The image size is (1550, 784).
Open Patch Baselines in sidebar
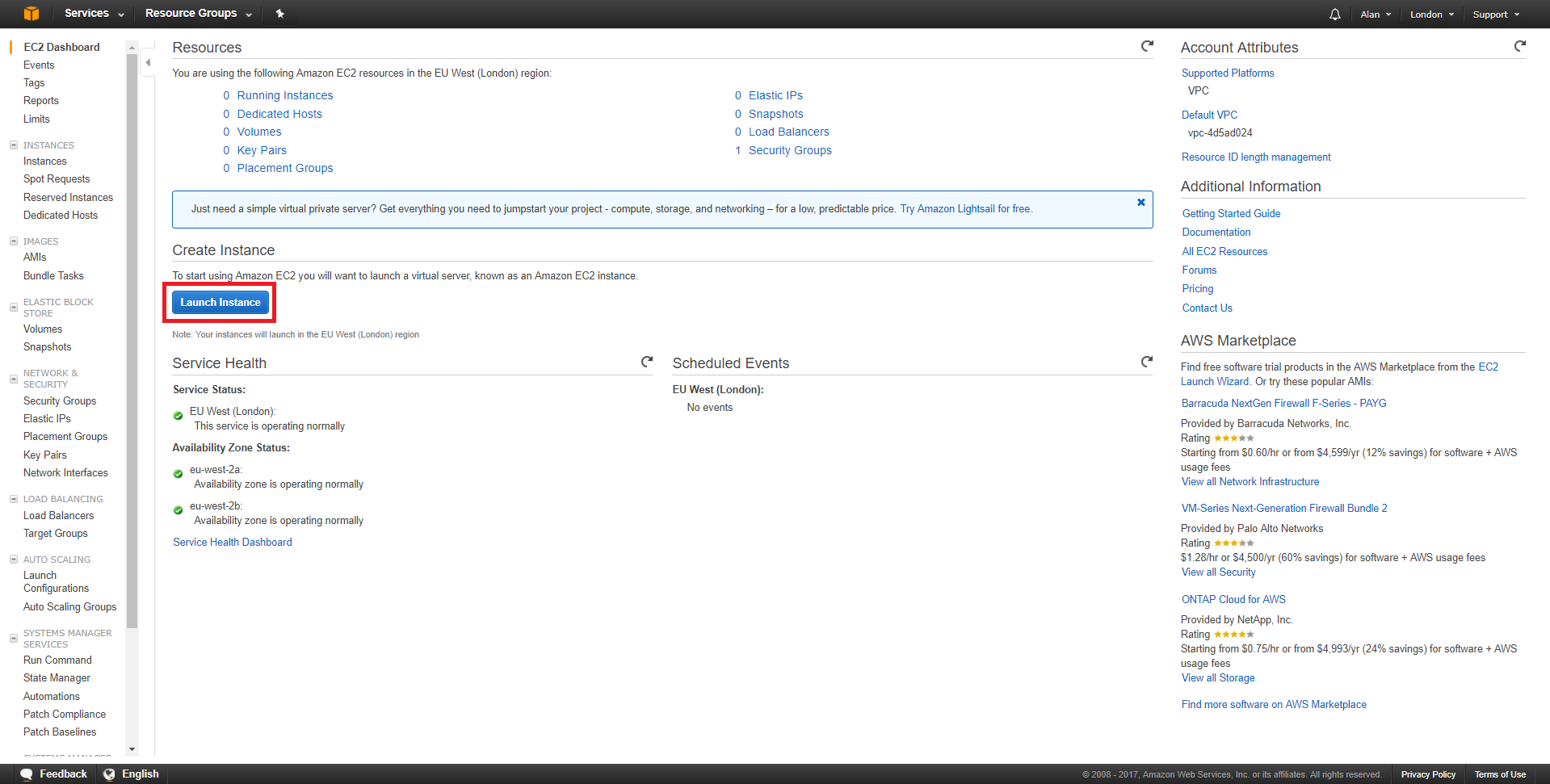60,732
